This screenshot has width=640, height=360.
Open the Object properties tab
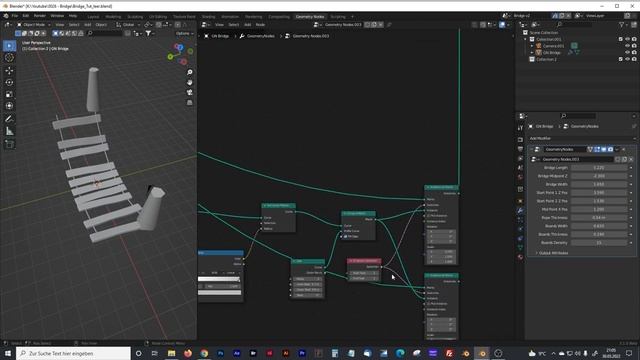(x=520, y=201)
